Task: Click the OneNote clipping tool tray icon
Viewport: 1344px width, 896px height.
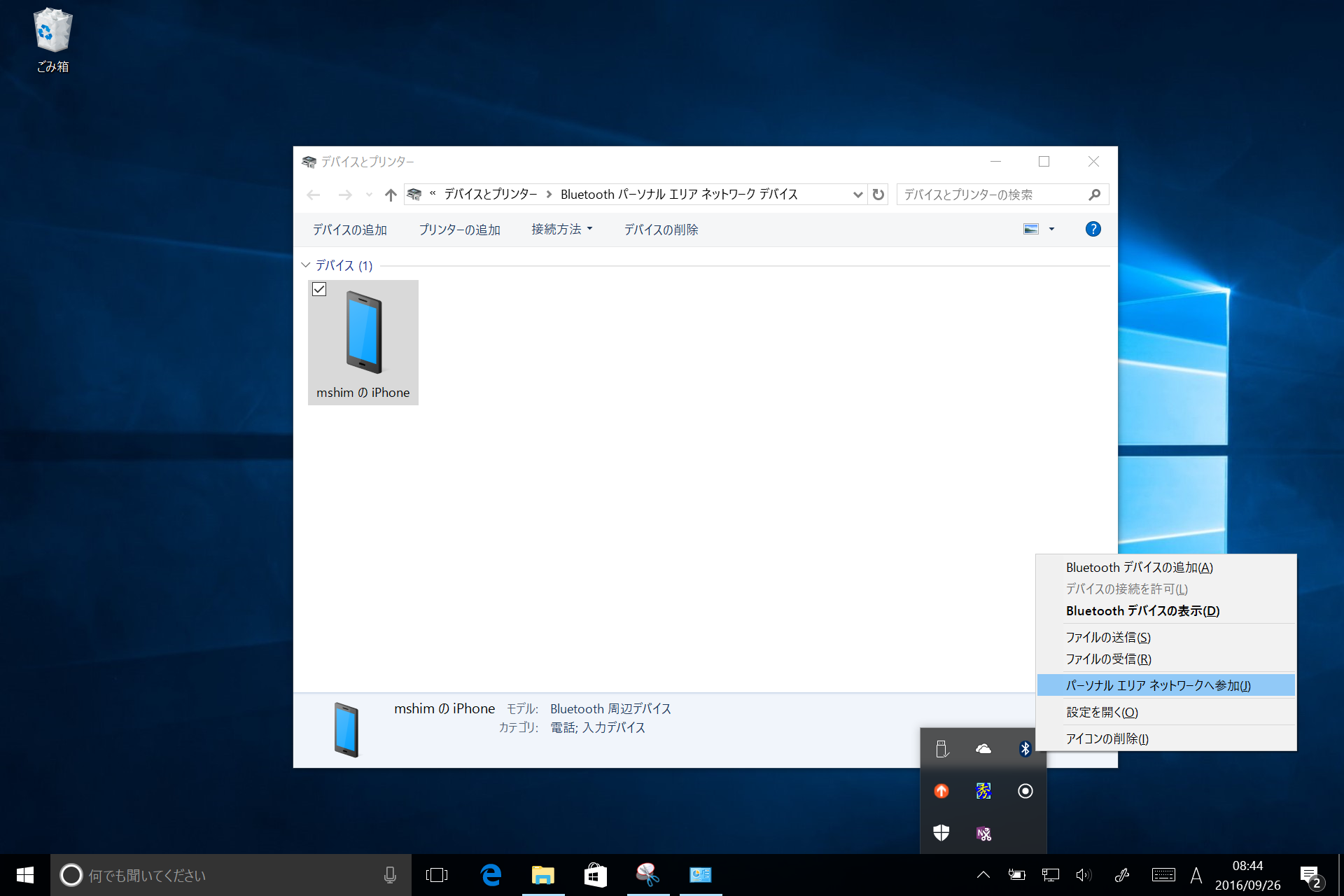Action: click(983, 833)
